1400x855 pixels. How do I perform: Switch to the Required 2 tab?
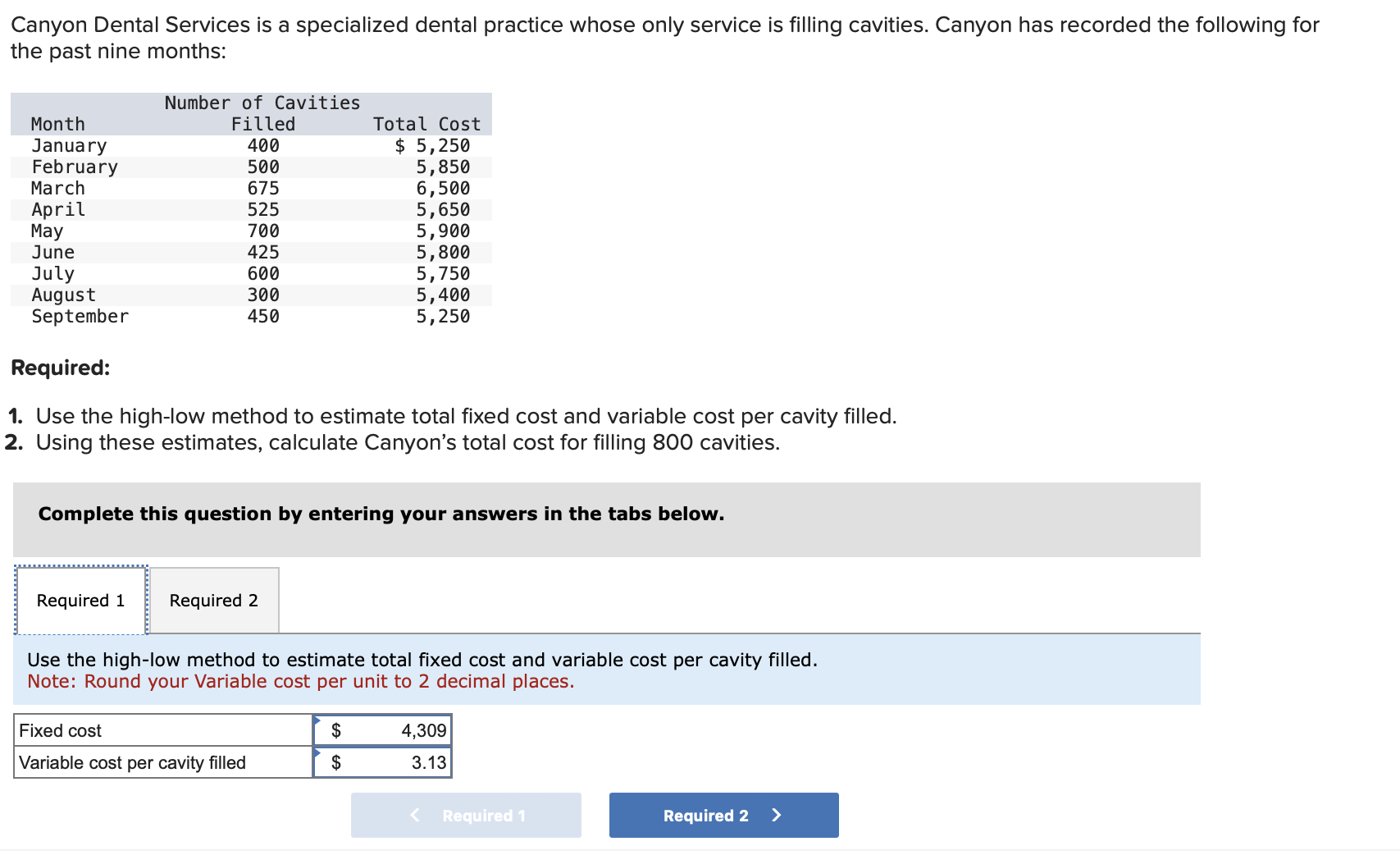(x=213, y=600)
